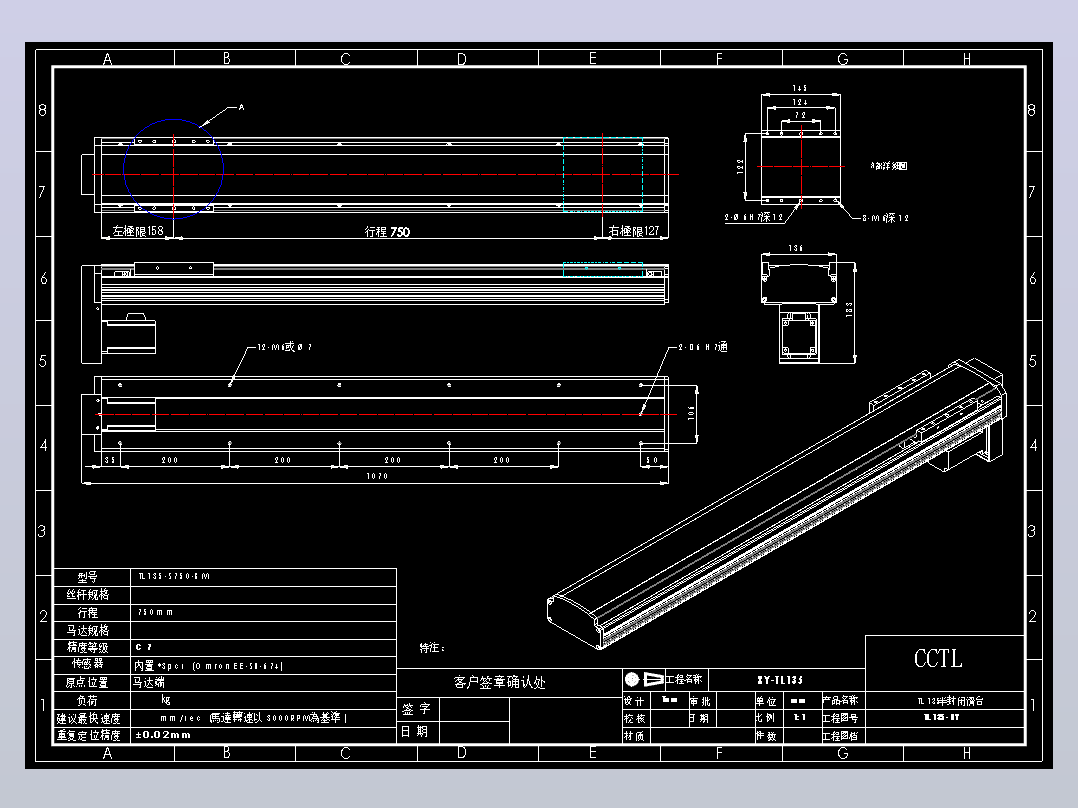Select the 'mm/sec' speed value text
The height and width of the screenshot is (808, 1078).
[254, 718]
